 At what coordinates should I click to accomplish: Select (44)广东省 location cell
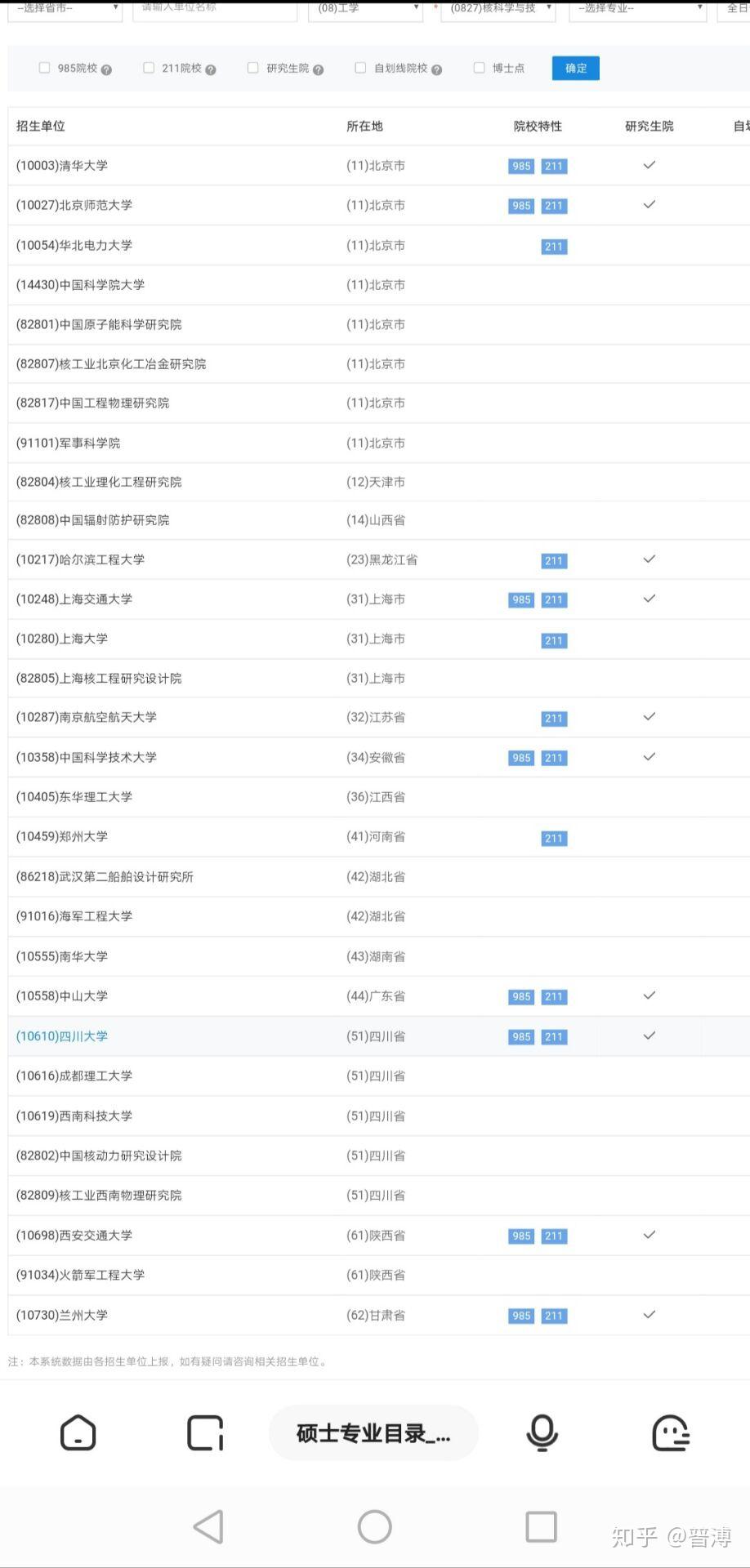coord(376,996)
